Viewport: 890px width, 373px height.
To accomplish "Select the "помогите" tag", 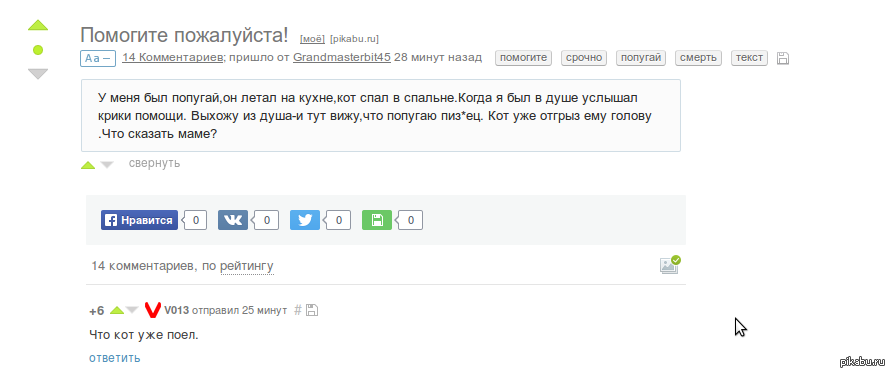I will [x=523, y=58].
